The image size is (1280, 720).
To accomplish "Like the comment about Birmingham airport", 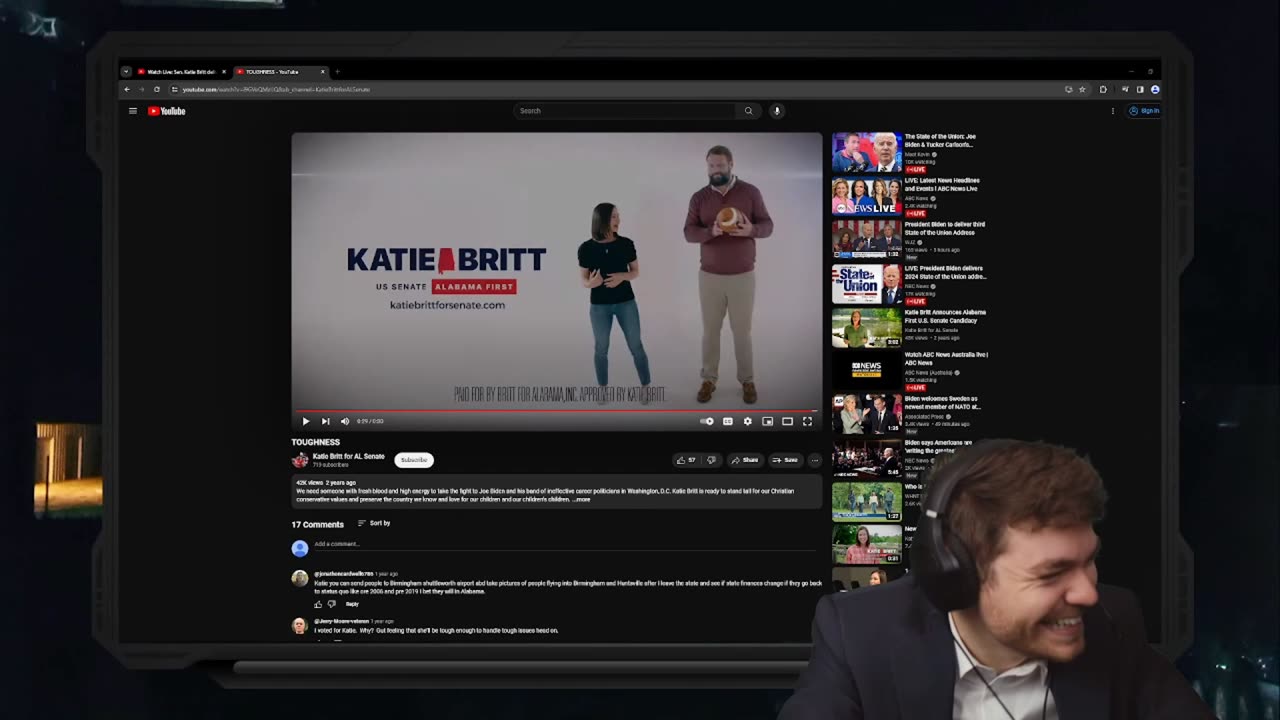I will [319, 604].
